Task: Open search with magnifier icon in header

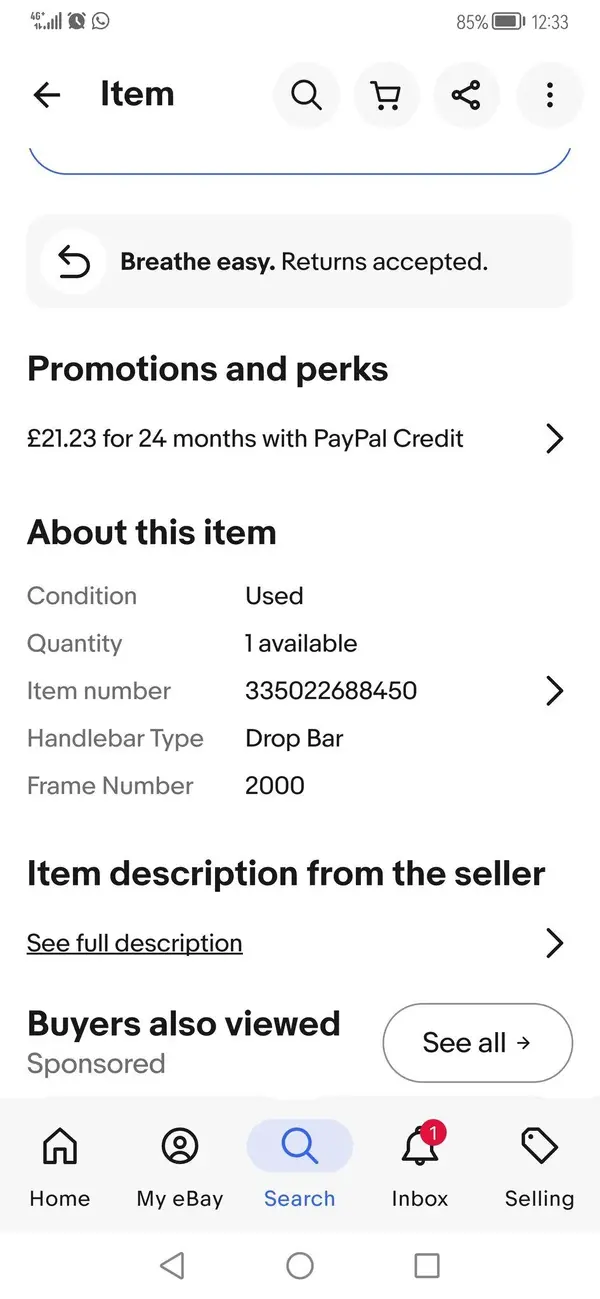Action: [x=306, y=95]
